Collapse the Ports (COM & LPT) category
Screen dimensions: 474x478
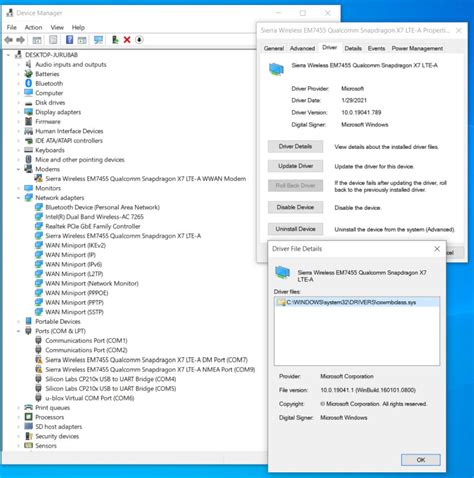pyautogui.click(x=19, y=331)
